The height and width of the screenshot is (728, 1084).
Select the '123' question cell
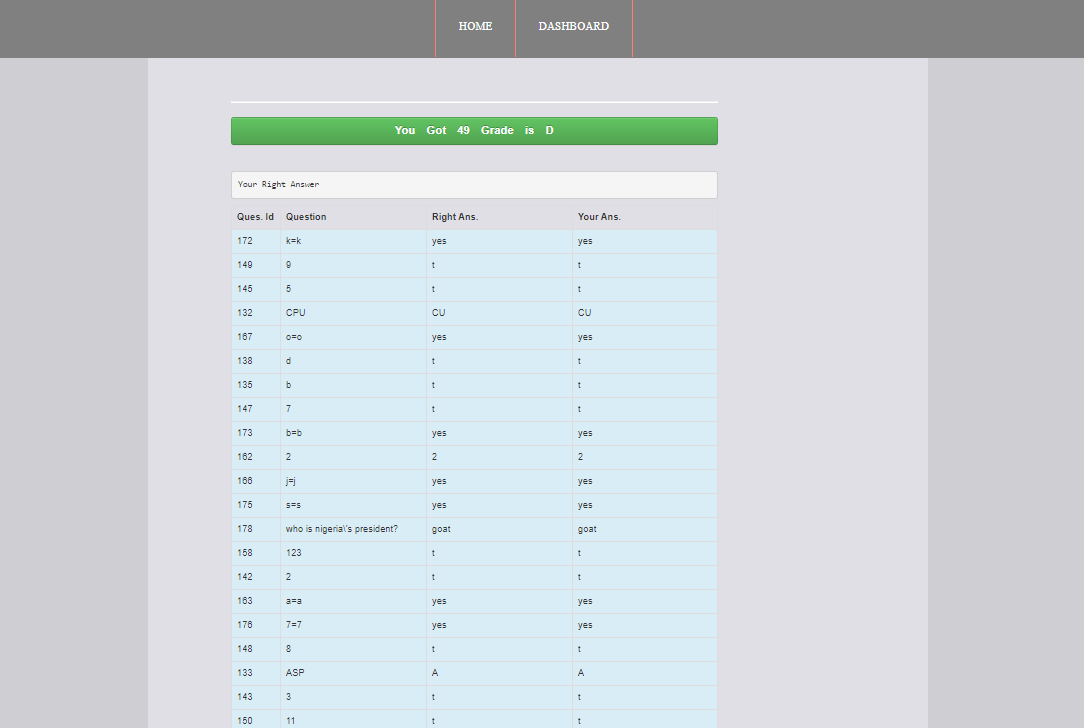click(x=294, y=553)
